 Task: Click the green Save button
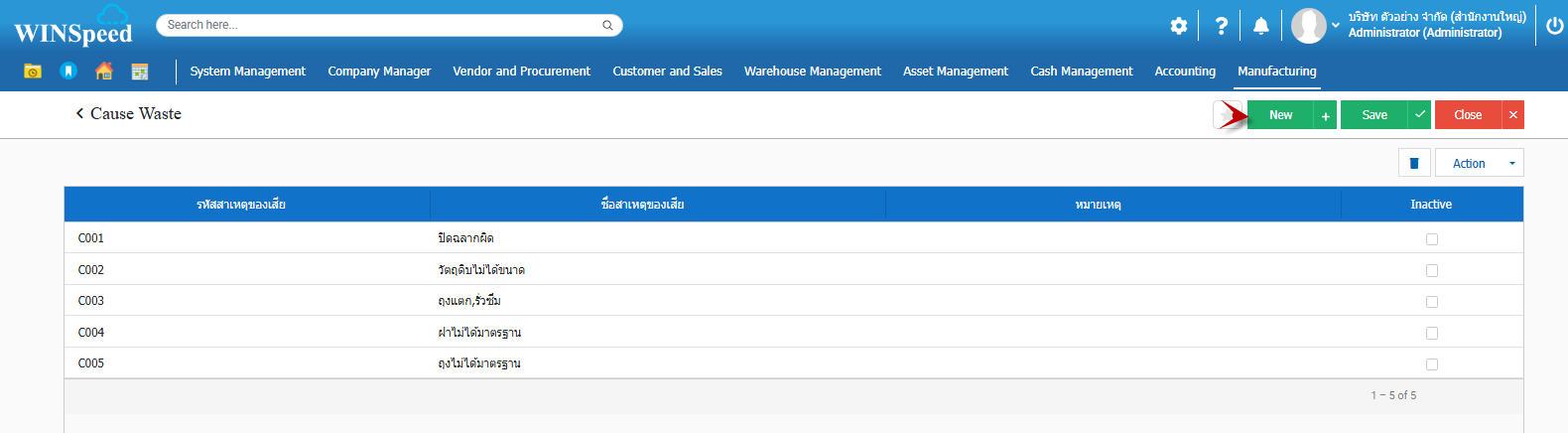tap(1374, 115)
